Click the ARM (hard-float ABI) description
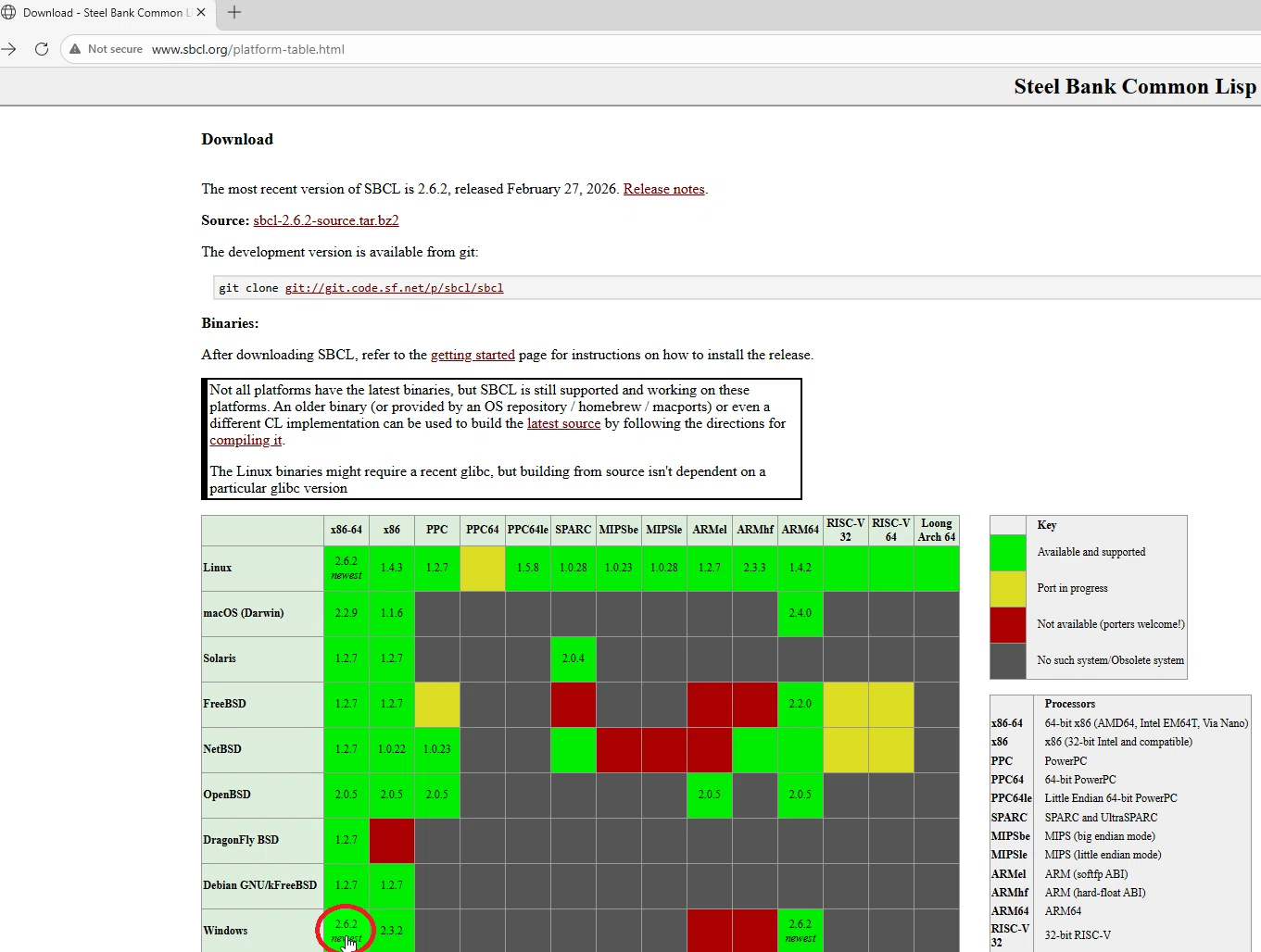This screenshot has height=952, width=1261. pos(1095,893)
